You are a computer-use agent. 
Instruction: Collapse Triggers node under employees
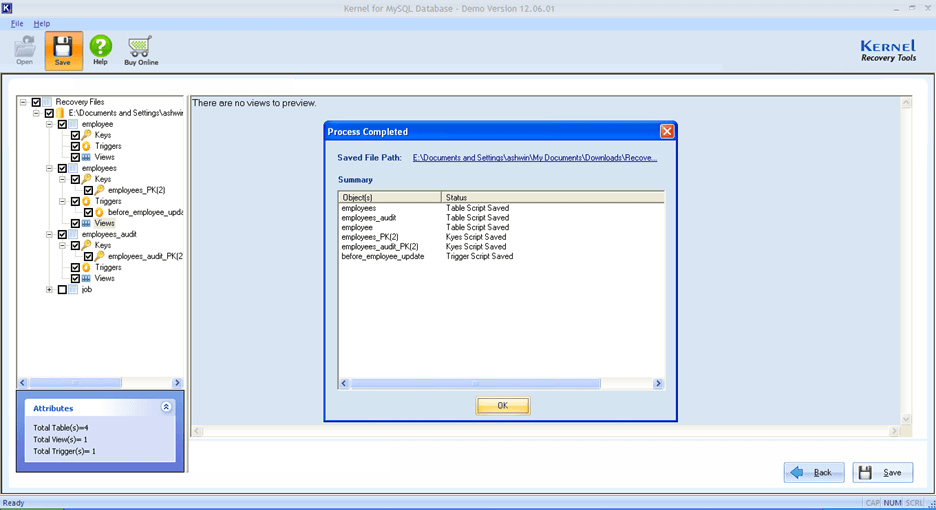point(63,201)
